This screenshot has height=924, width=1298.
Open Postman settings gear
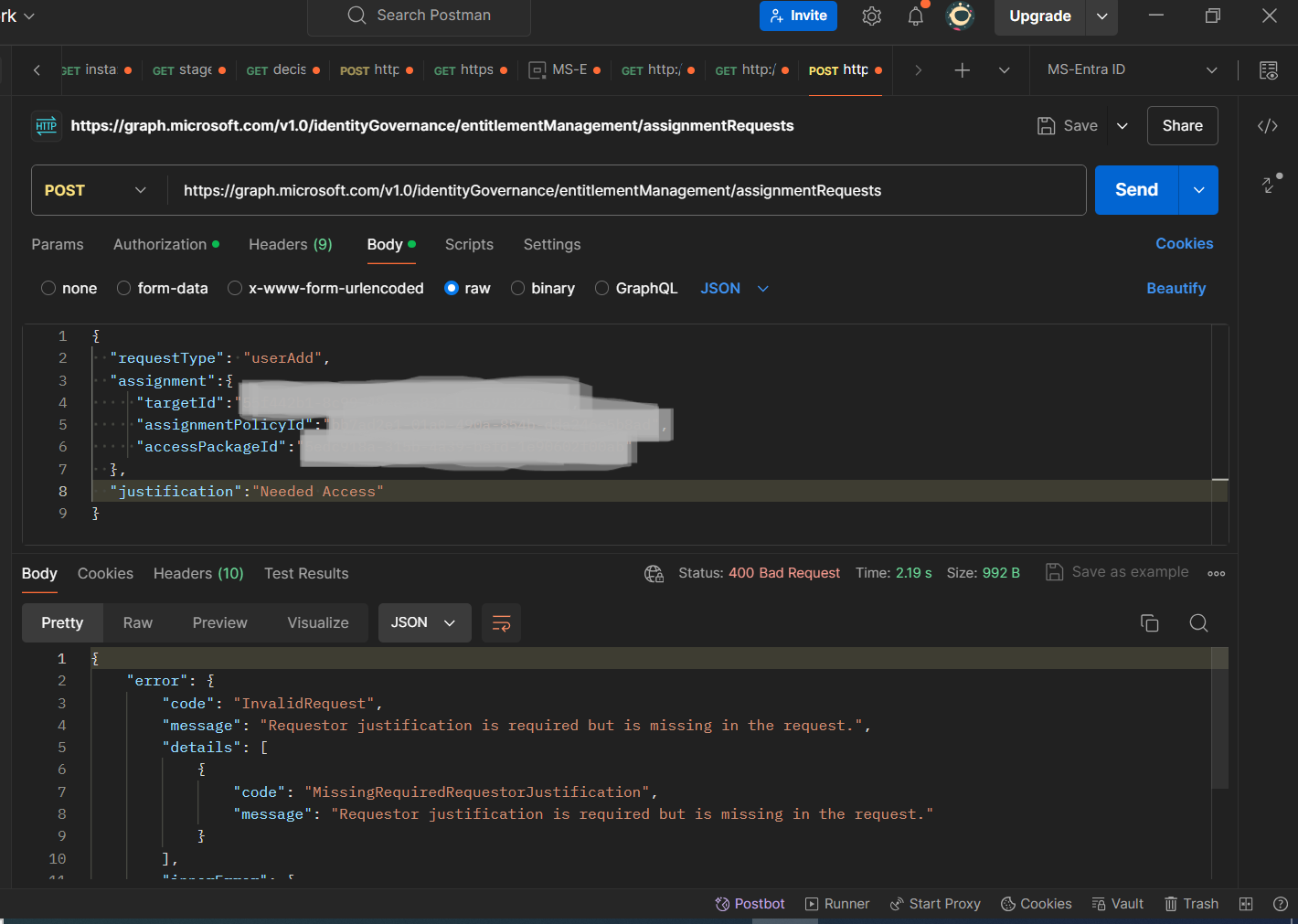click(871, 16)
